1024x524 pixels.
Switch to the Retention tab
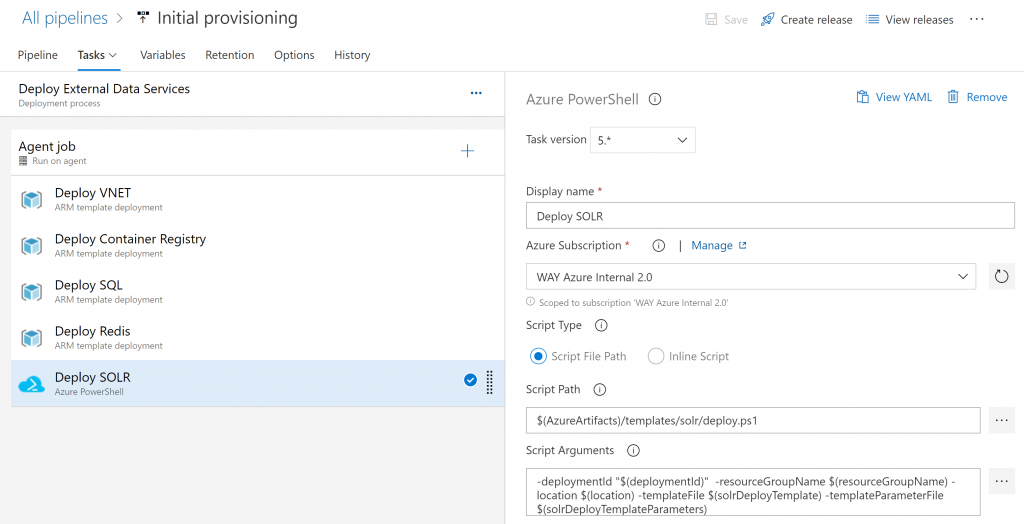click(230, 55)
